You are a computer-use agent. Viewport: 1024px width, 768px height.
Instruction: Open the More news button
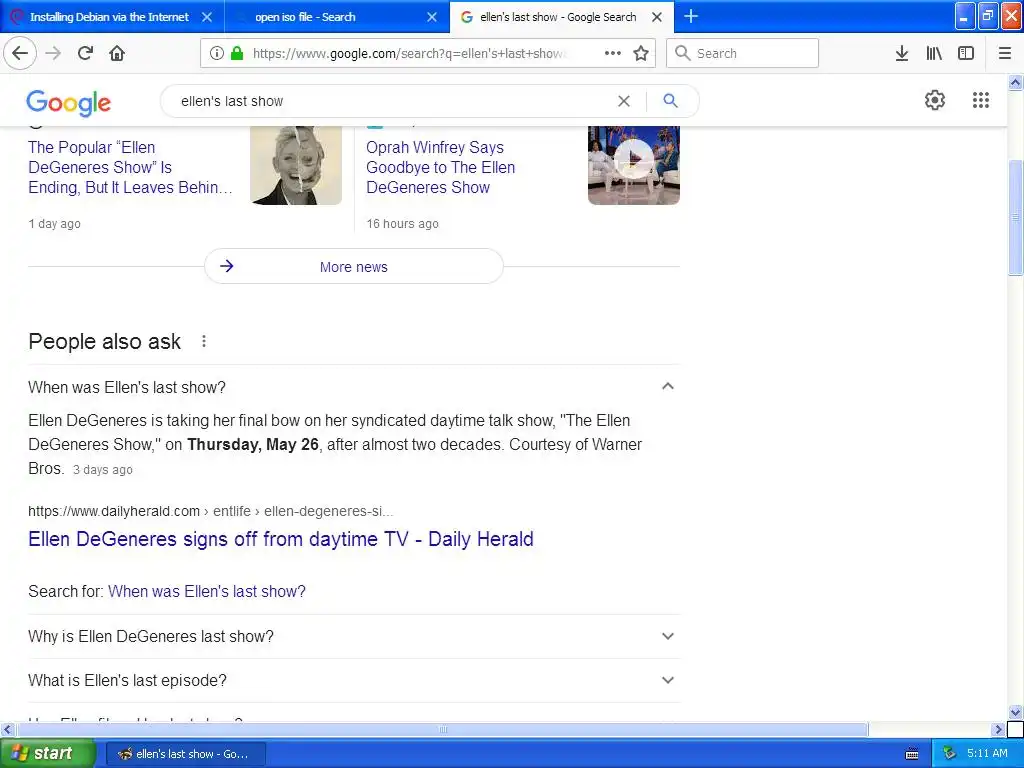(x=354, y=266)
